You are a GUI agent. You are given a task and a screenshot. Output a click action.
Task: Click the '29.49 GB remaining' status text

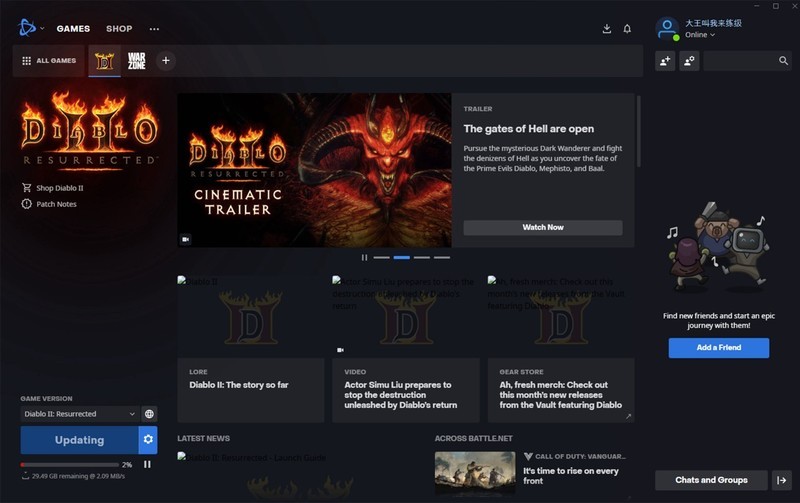point(78,476)
